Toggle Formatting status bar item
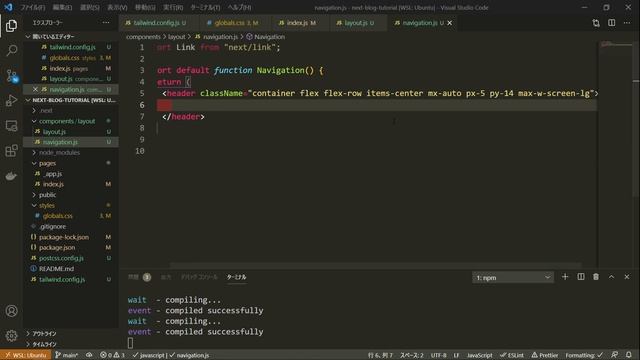The height and width of the screenshot is (360, 640). (x=584, y=355)
